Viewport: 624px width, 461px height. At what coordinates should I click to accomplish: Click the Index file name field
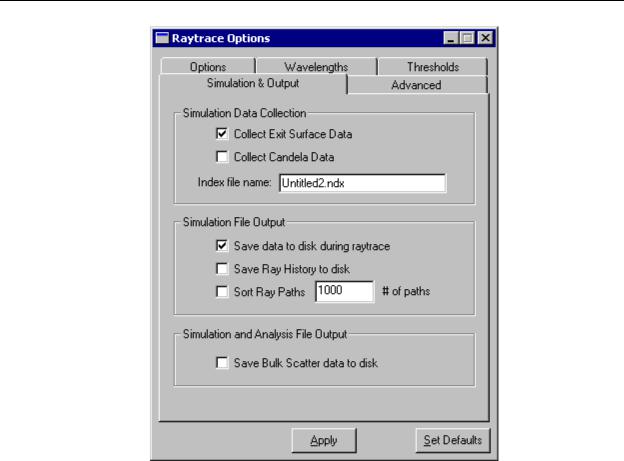coord(362,183)
